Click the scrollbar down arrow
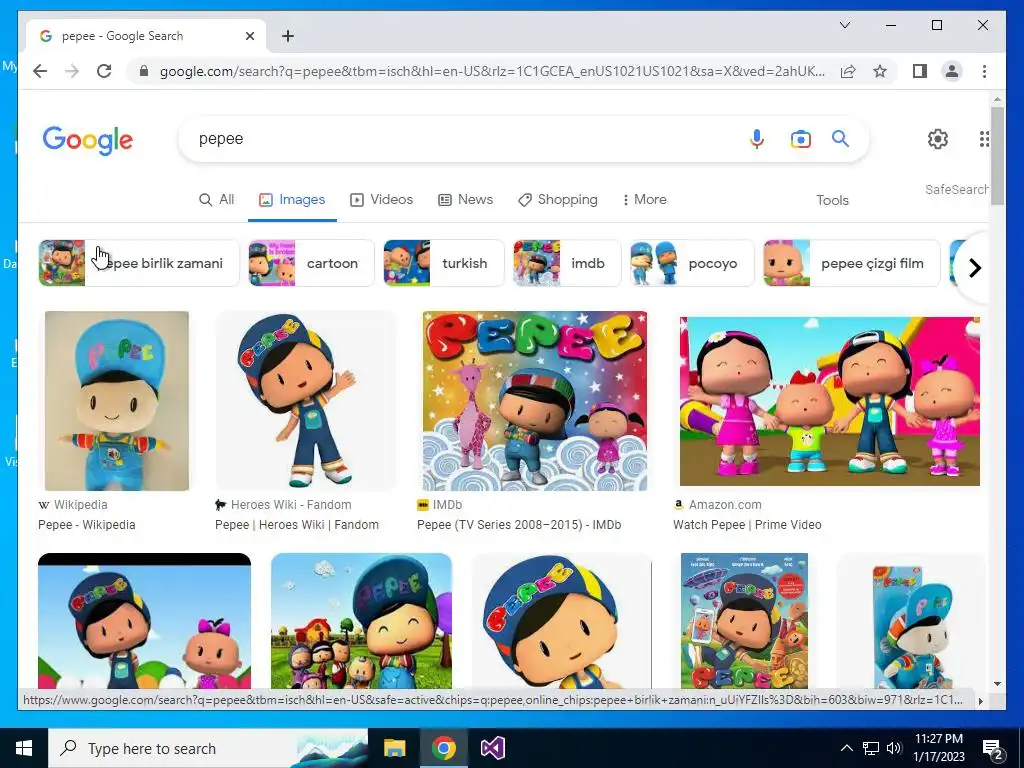The height and width of the screenshot is (768, 1024). pos(997,684)
